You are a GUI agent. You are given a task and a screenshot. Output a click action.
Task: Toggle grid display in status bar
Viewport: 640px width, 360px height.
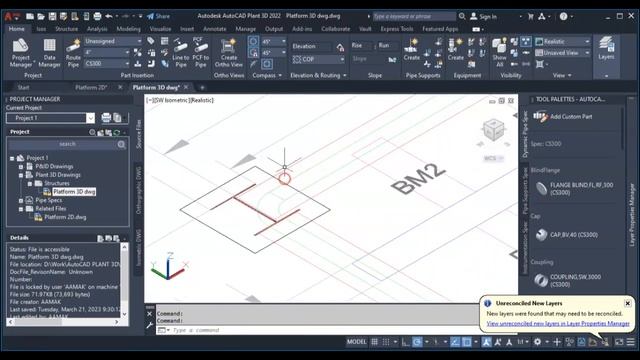coord(374,342)
